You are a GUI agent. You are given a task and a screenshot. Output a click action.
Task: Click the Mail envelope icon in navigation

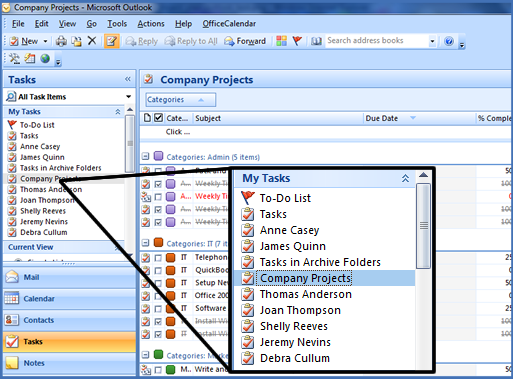click(x=12, y=277)
